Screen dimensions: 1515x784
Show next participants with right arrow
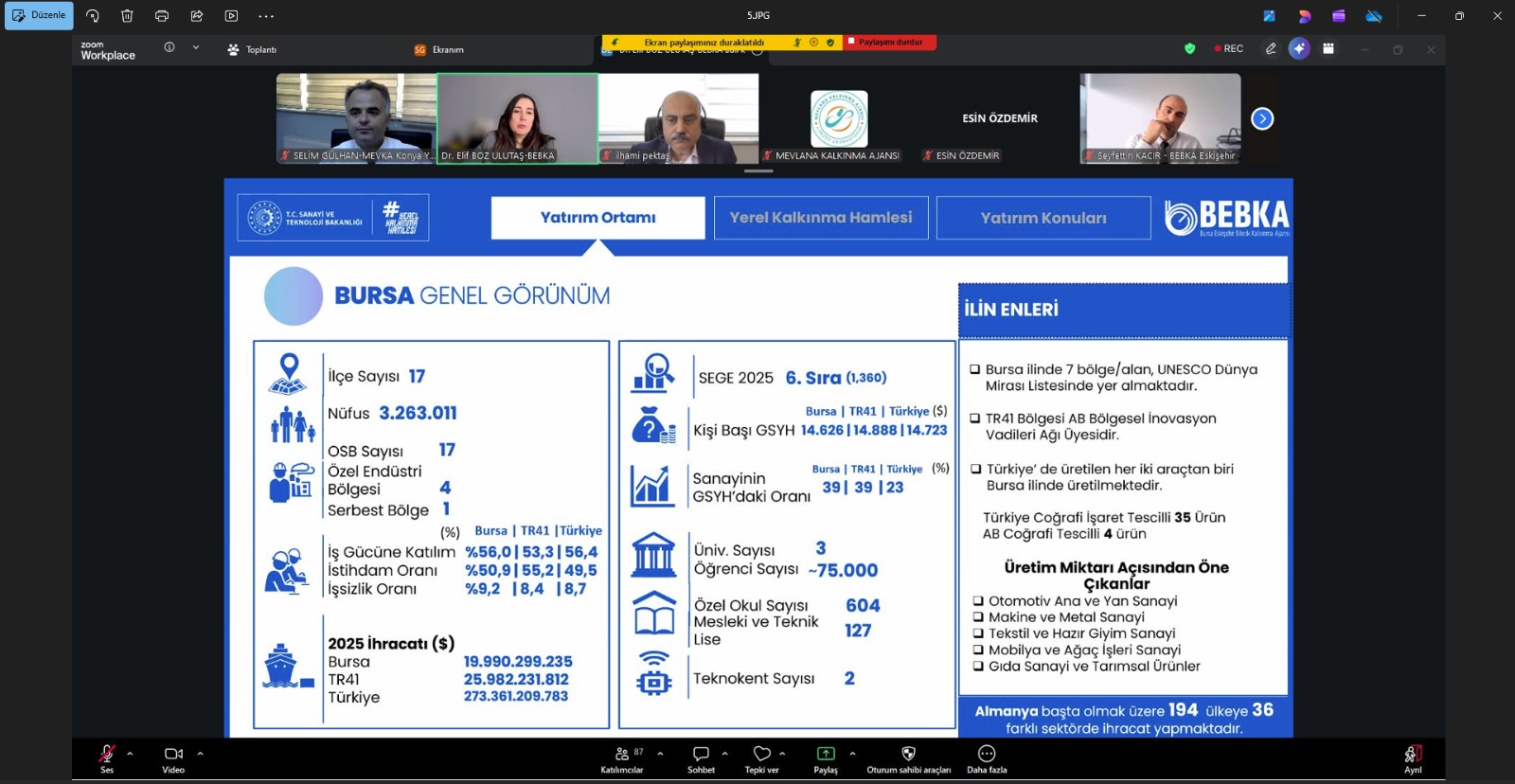pos(1262,118)
